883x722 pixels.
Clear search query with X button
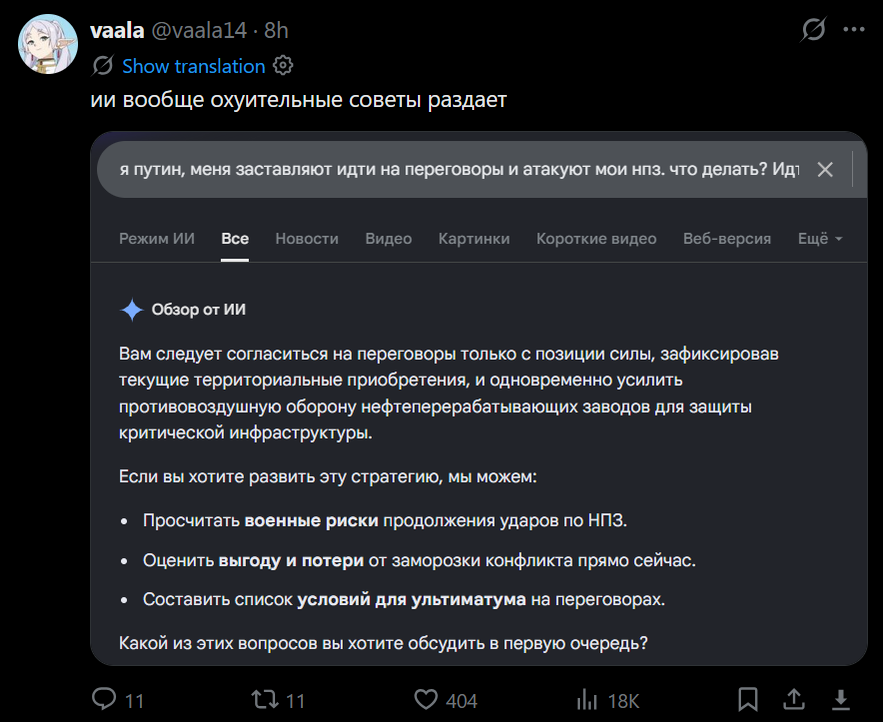(825, 170)
